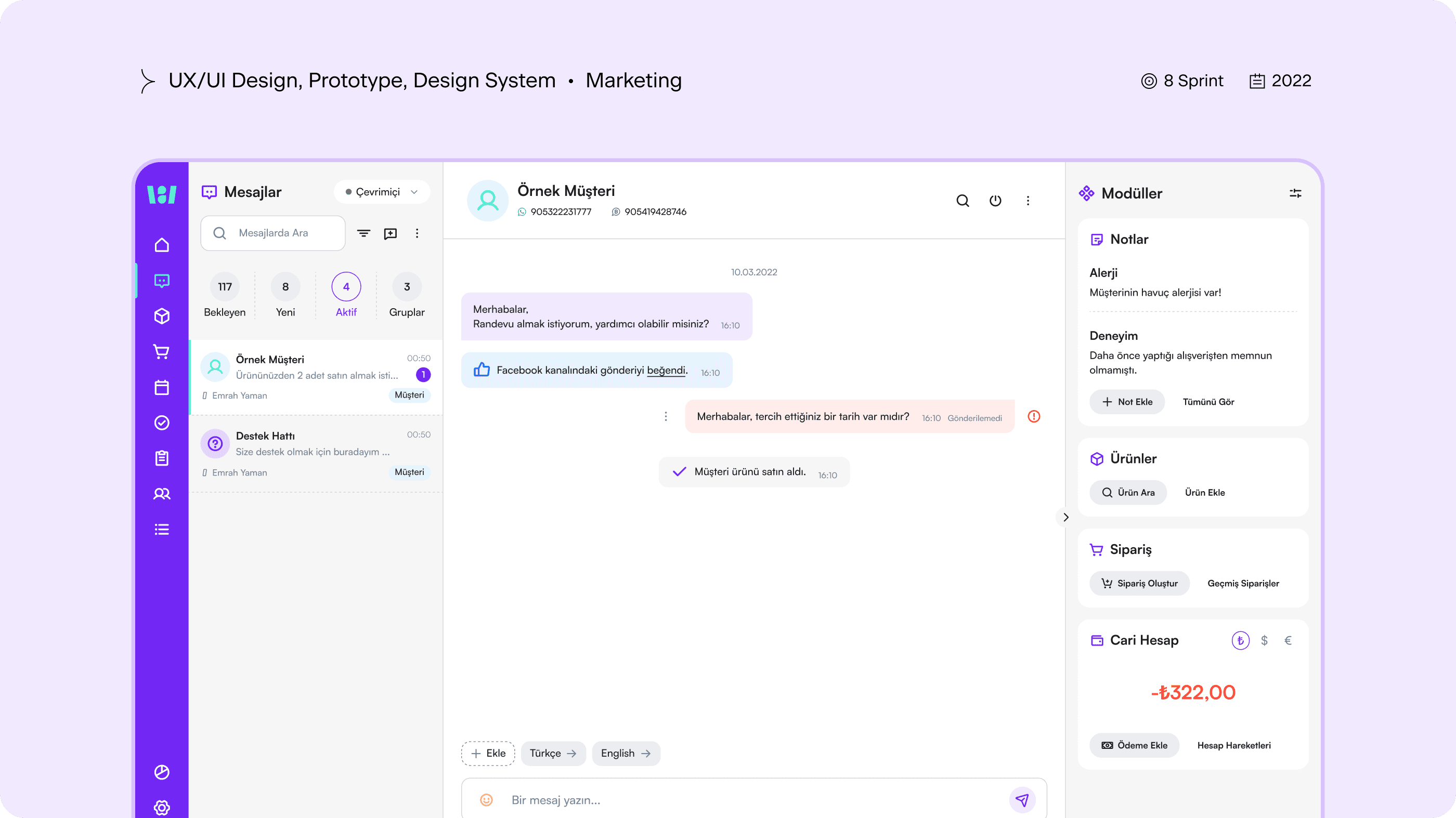
Task: Click the Mesajlarda Ara search field
Action: (x=274, y=233)
